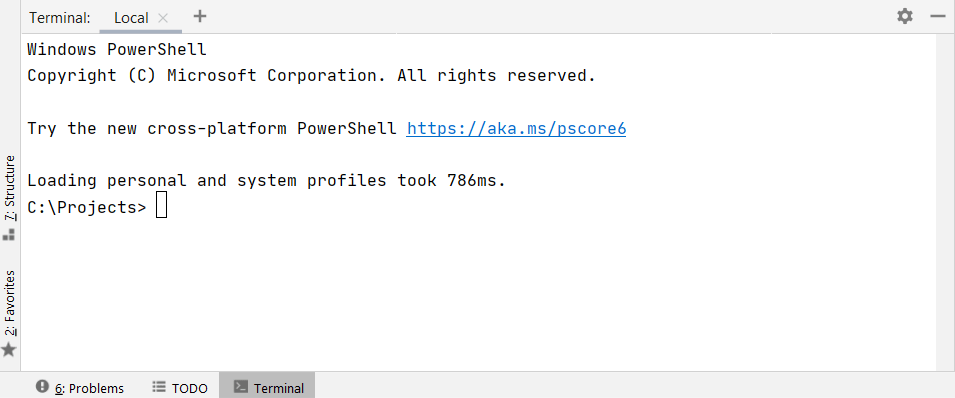Click the Structure icon in left sidebar
The width and height of the screenshot is (955, 398).
tap(9, 235)
